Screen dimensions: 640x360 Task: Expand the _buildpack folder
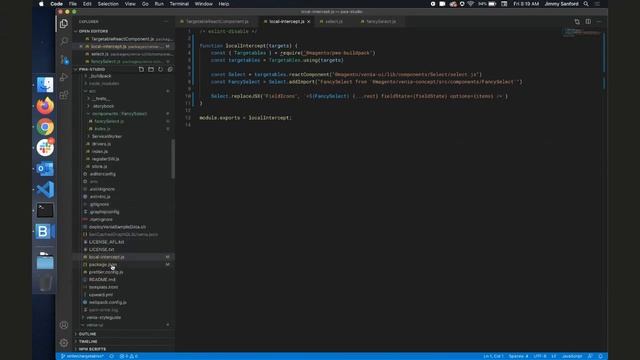click(100, 76)
